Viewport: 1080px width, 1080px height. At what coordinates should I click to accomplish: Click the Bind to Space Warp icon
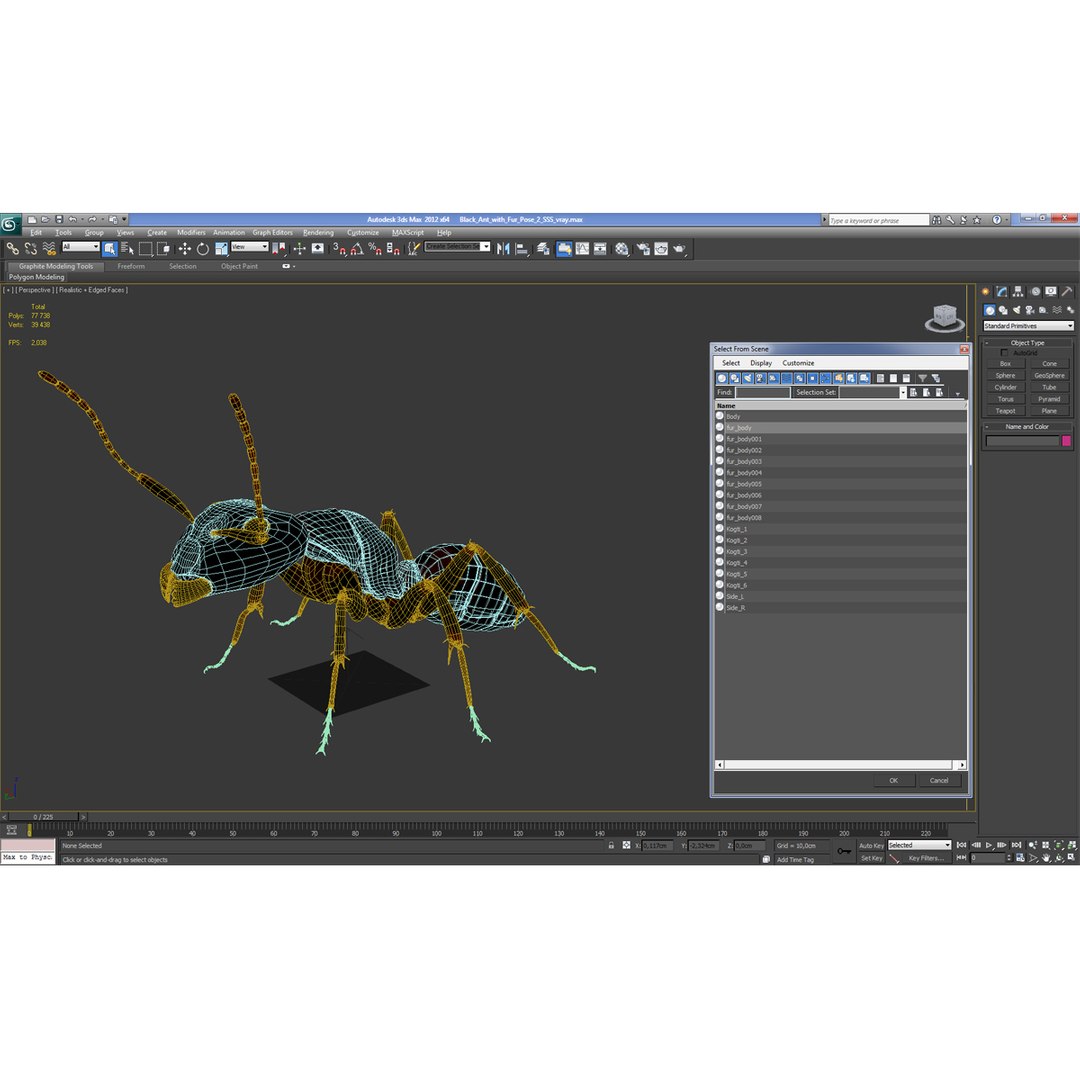[49, 249]
